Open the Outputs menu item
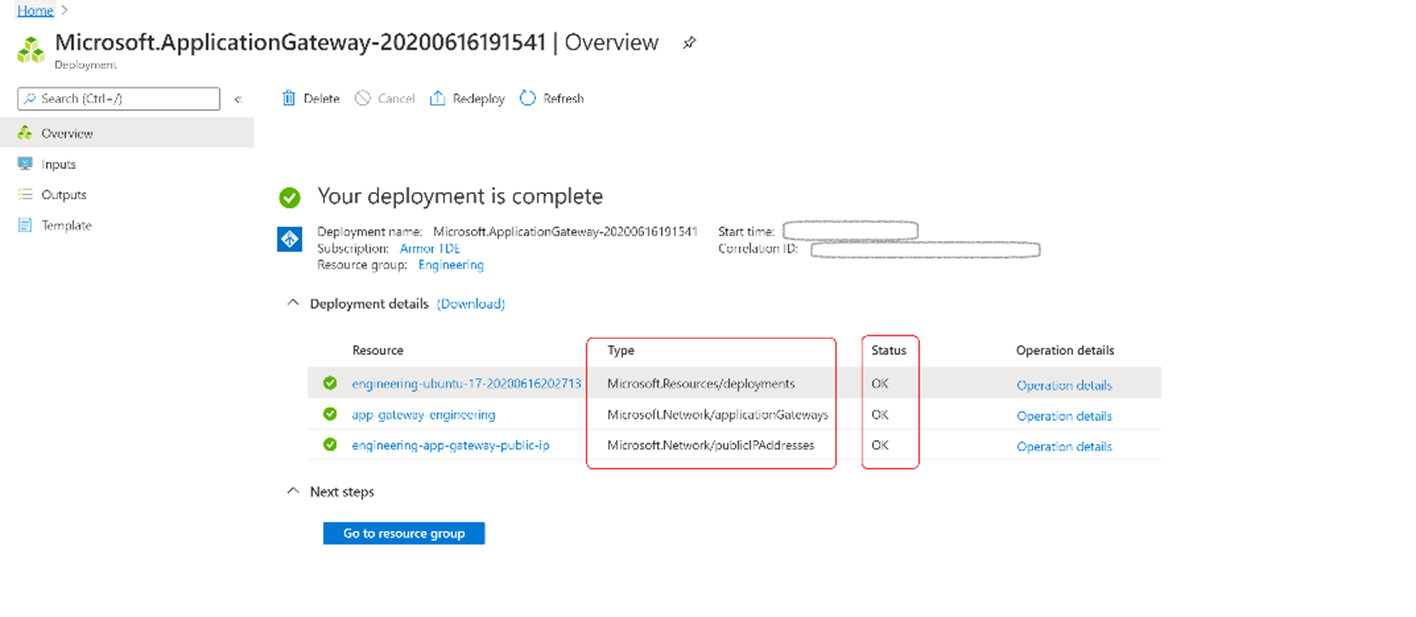Viewport: 1416px width, 617px height. tap(63, 195)
